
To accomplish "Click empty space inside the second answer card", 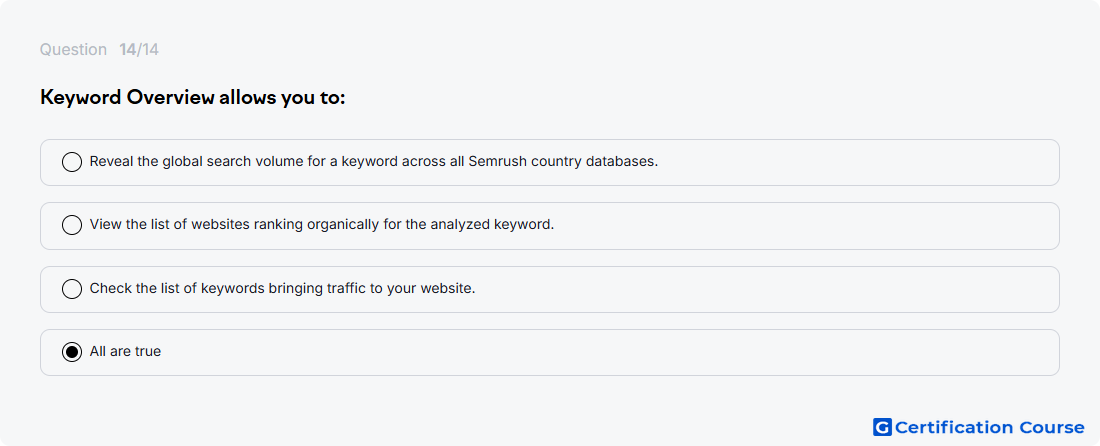I will 807,226.
